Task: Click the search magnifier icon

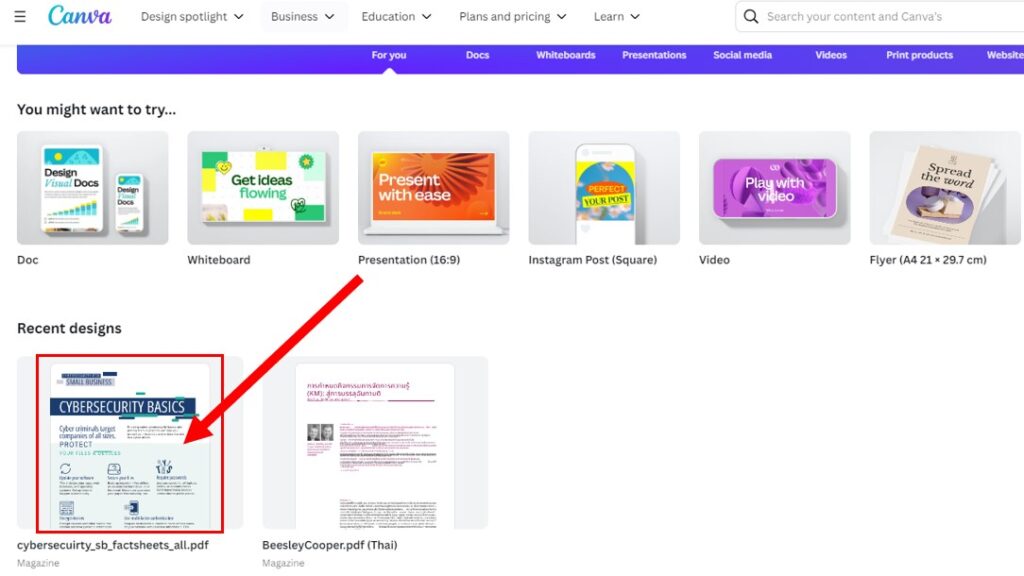Action: [751, 17]
